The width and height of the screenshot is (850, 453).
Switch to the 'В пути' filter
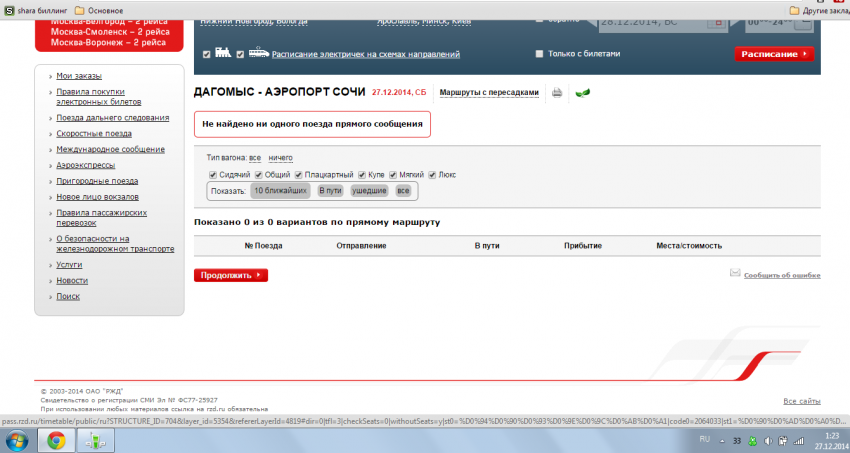point(330,190)
